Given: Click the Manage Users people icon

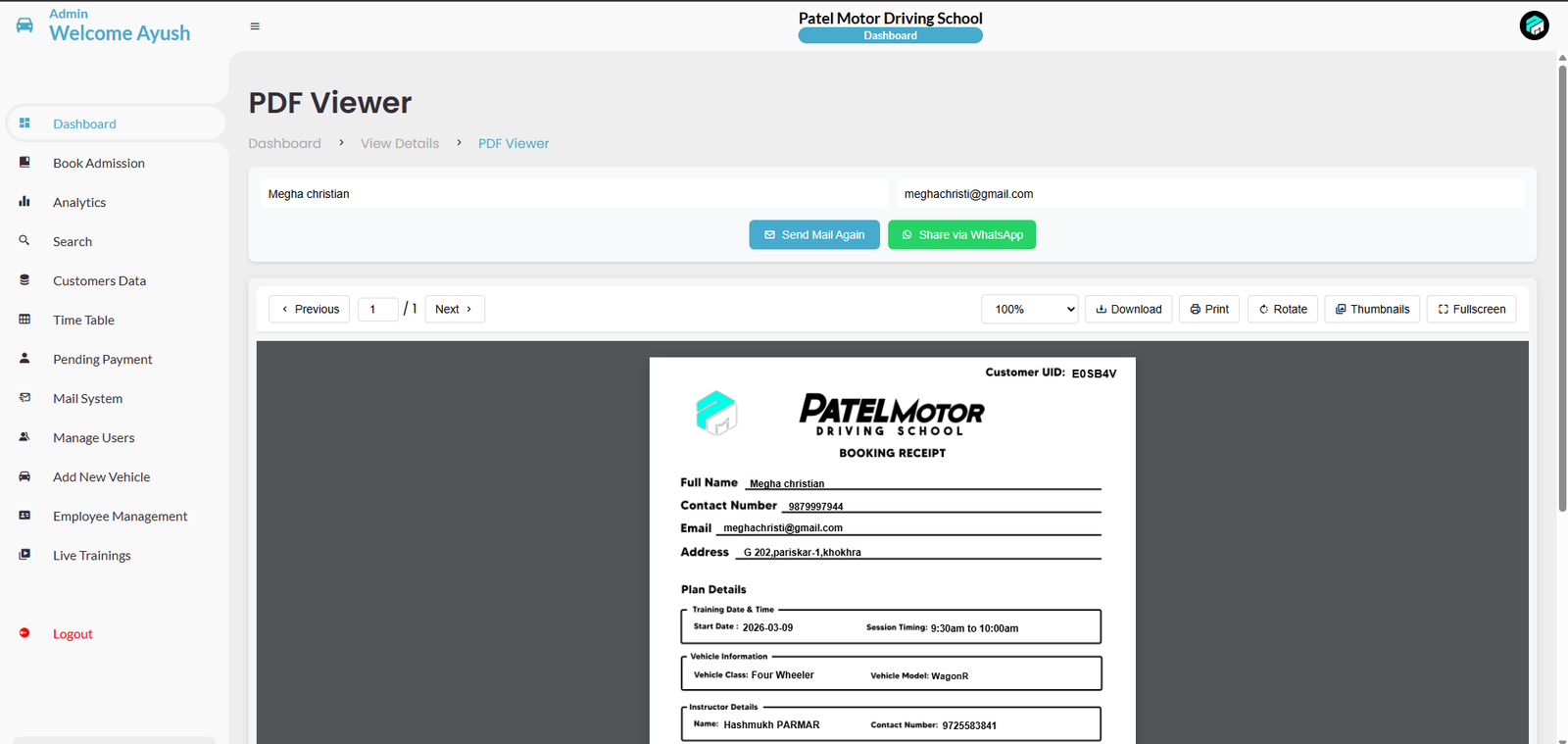Looking at the screenshot, I should [24, 437].
